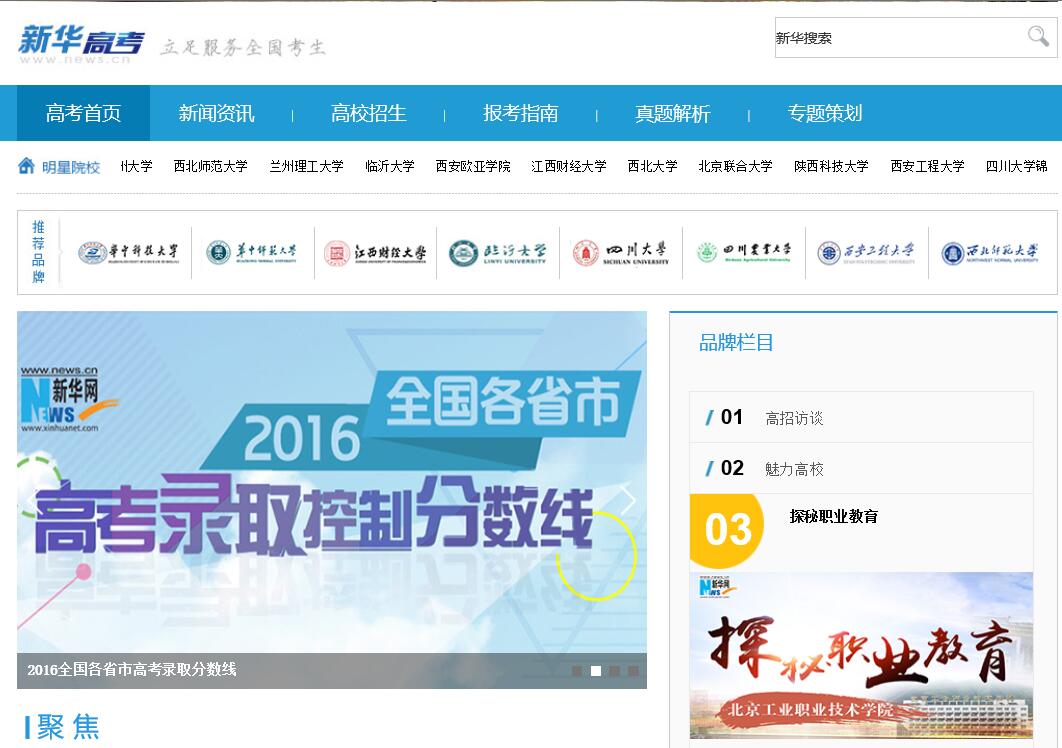This screenshot has width=1062, height=748.
Task: Click the 兰州理工大学 link
Action: click(306, 166)
